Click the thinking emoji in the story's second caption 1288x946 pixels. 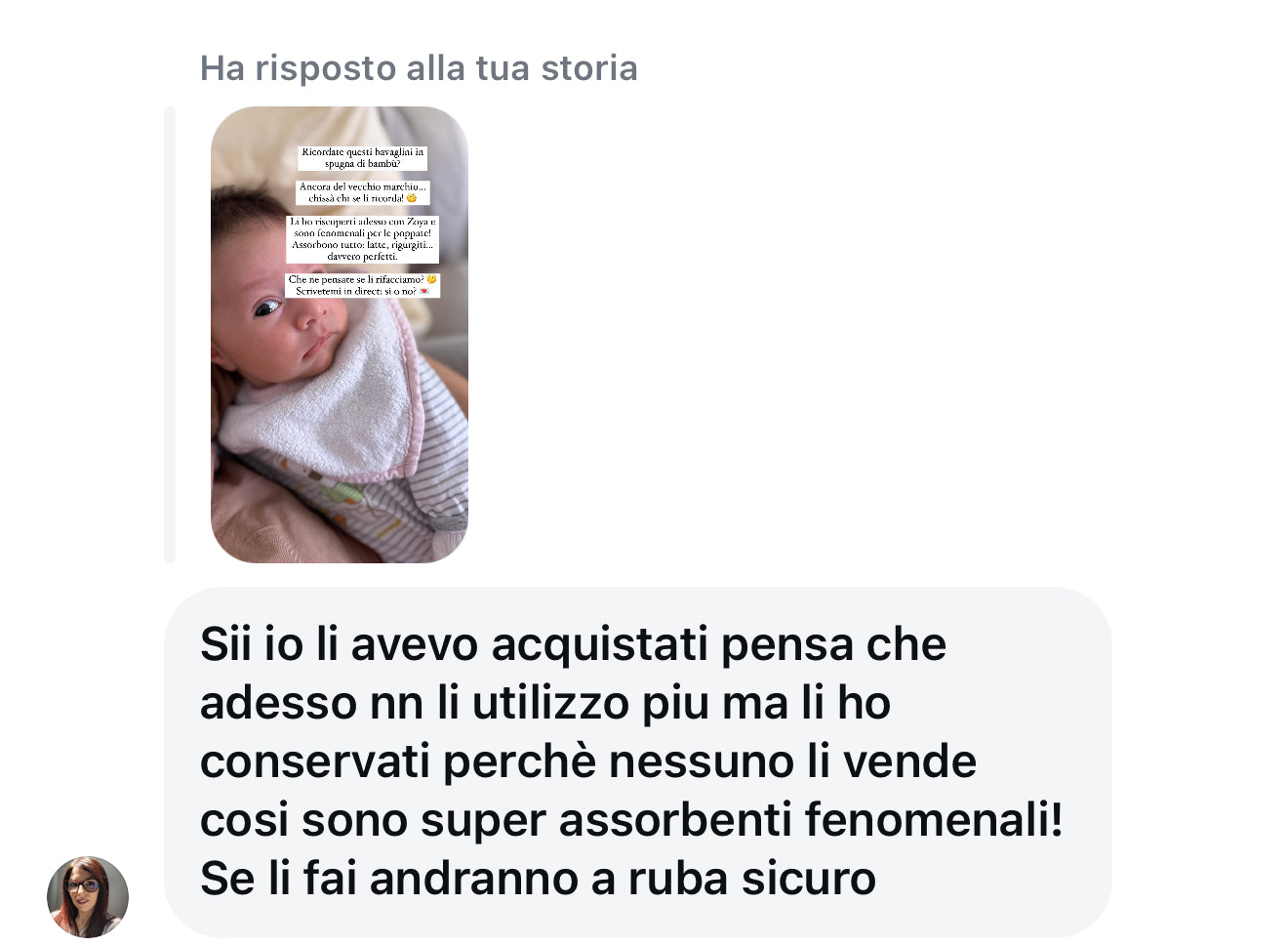412,198
